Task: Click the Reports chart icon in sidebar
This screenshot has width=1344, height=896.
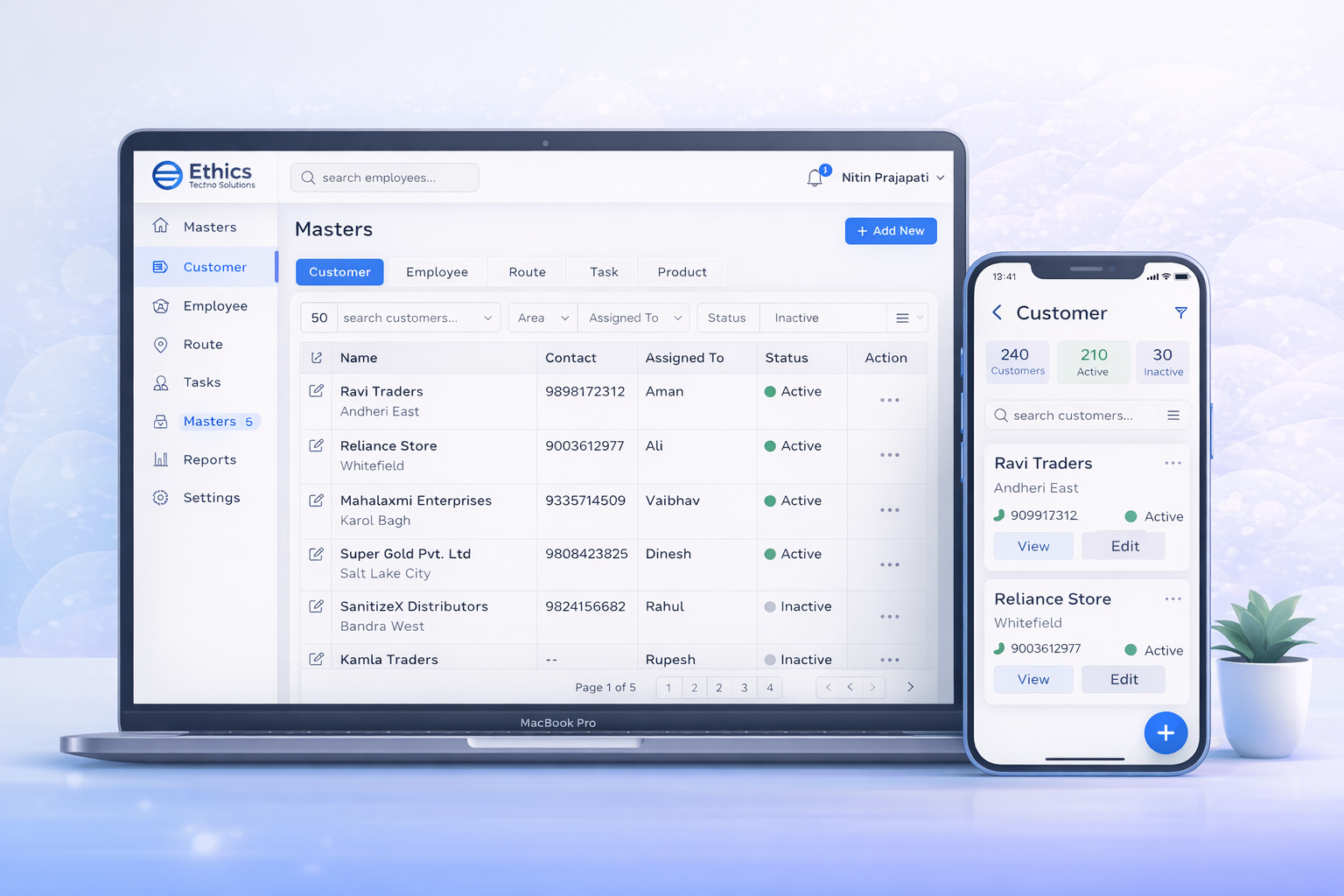Action: [x=161, y=459]
